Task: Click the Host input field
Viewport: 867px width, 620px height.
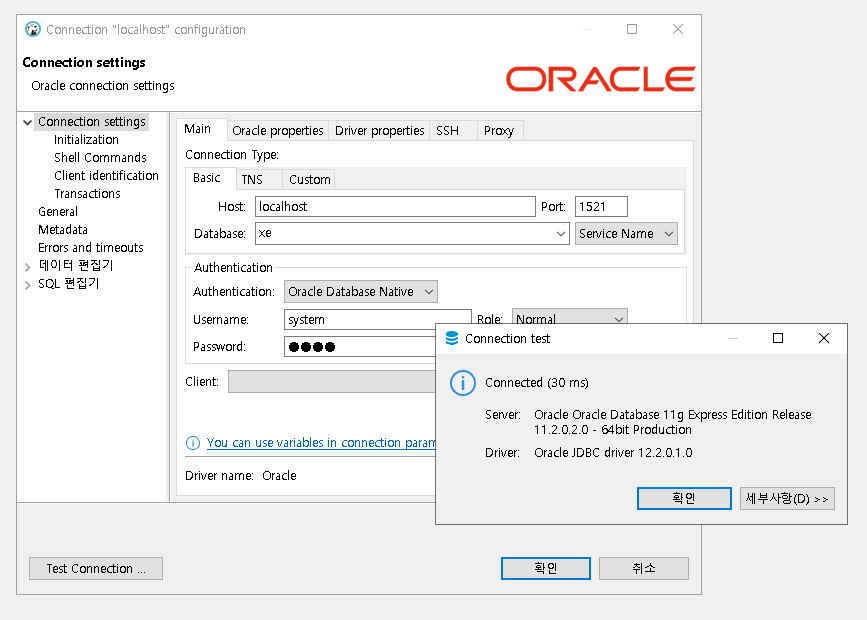Action: [395, 207]
